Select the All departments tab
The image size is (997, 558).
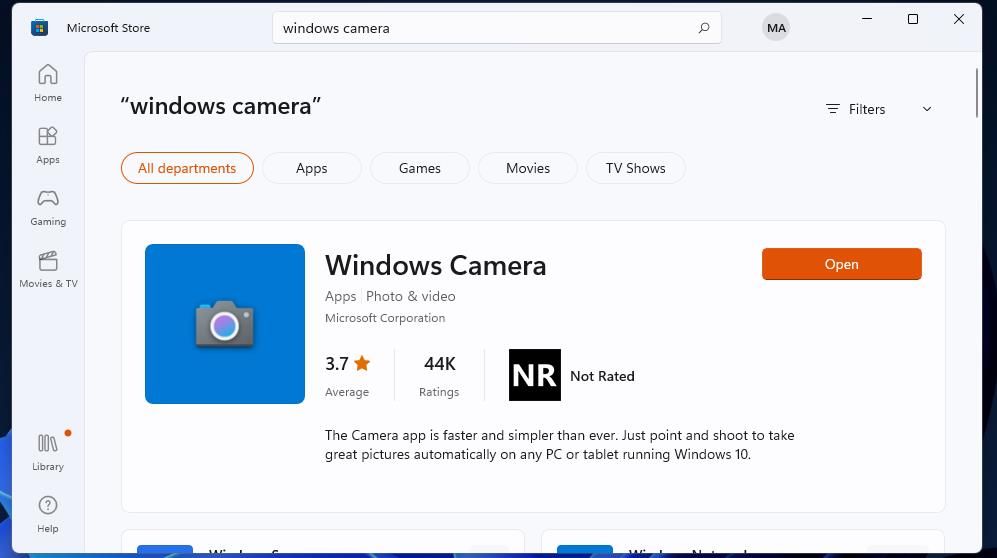click(x=187, y=168)
